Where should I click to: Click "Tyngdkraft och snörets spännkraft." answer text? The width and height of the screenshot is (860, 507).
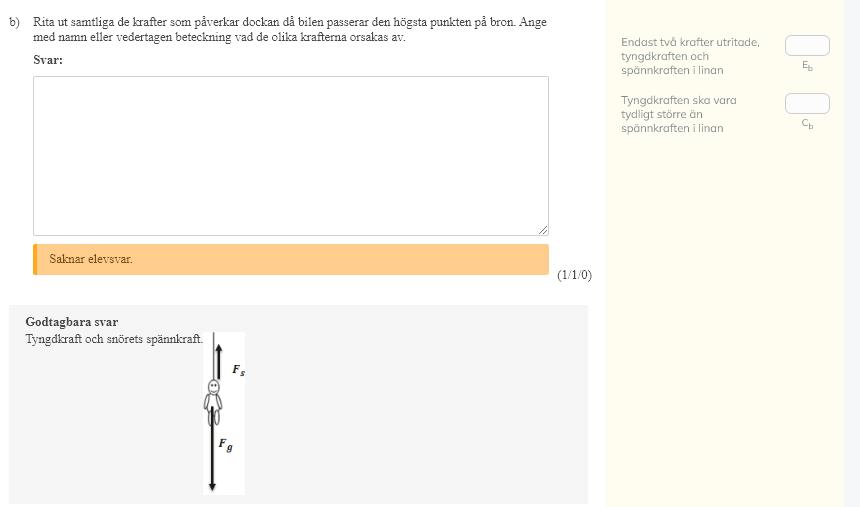tap(114, 339)
